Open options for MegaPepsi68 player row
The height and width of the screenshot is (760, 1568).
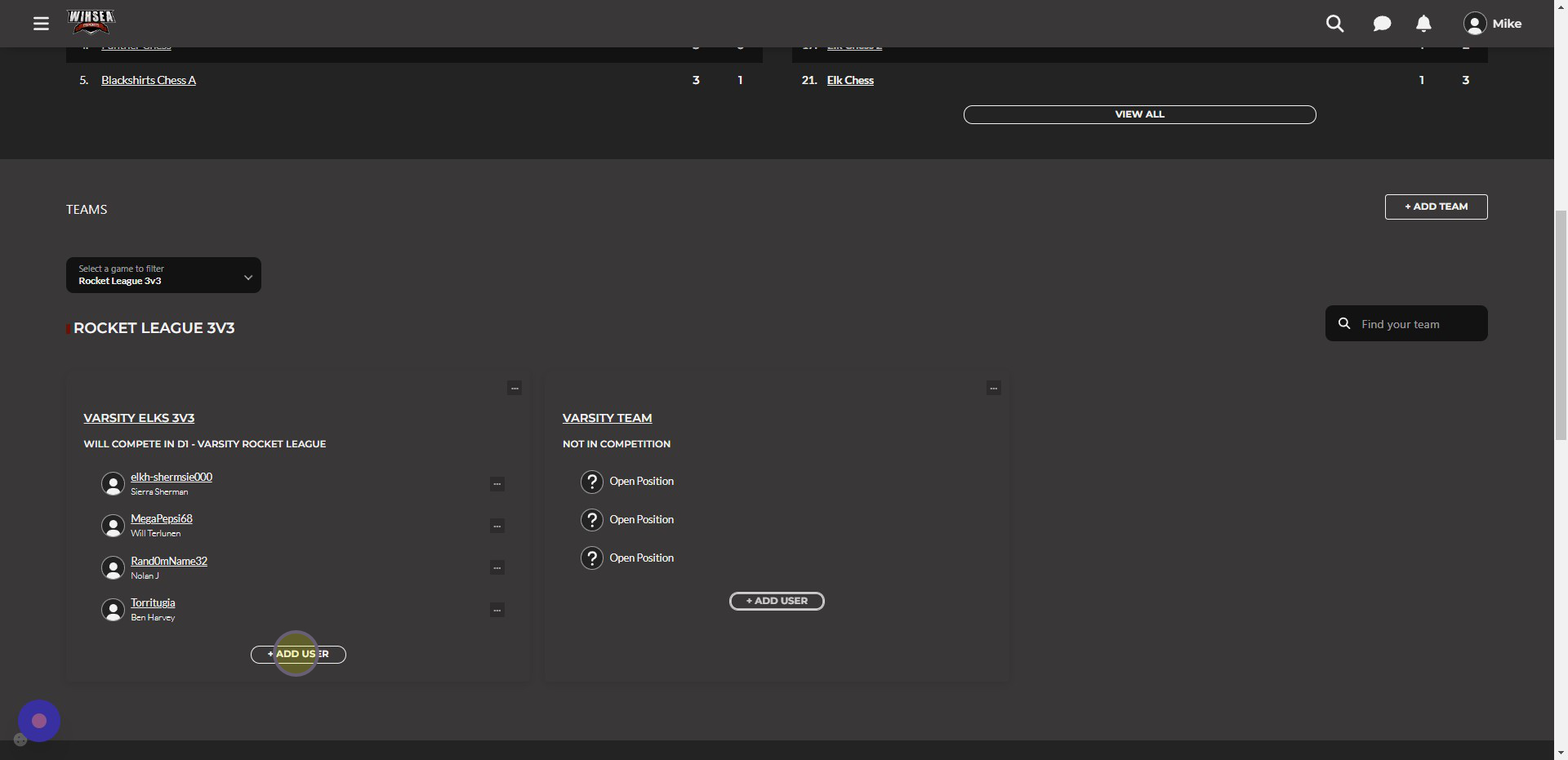(497, 526)
